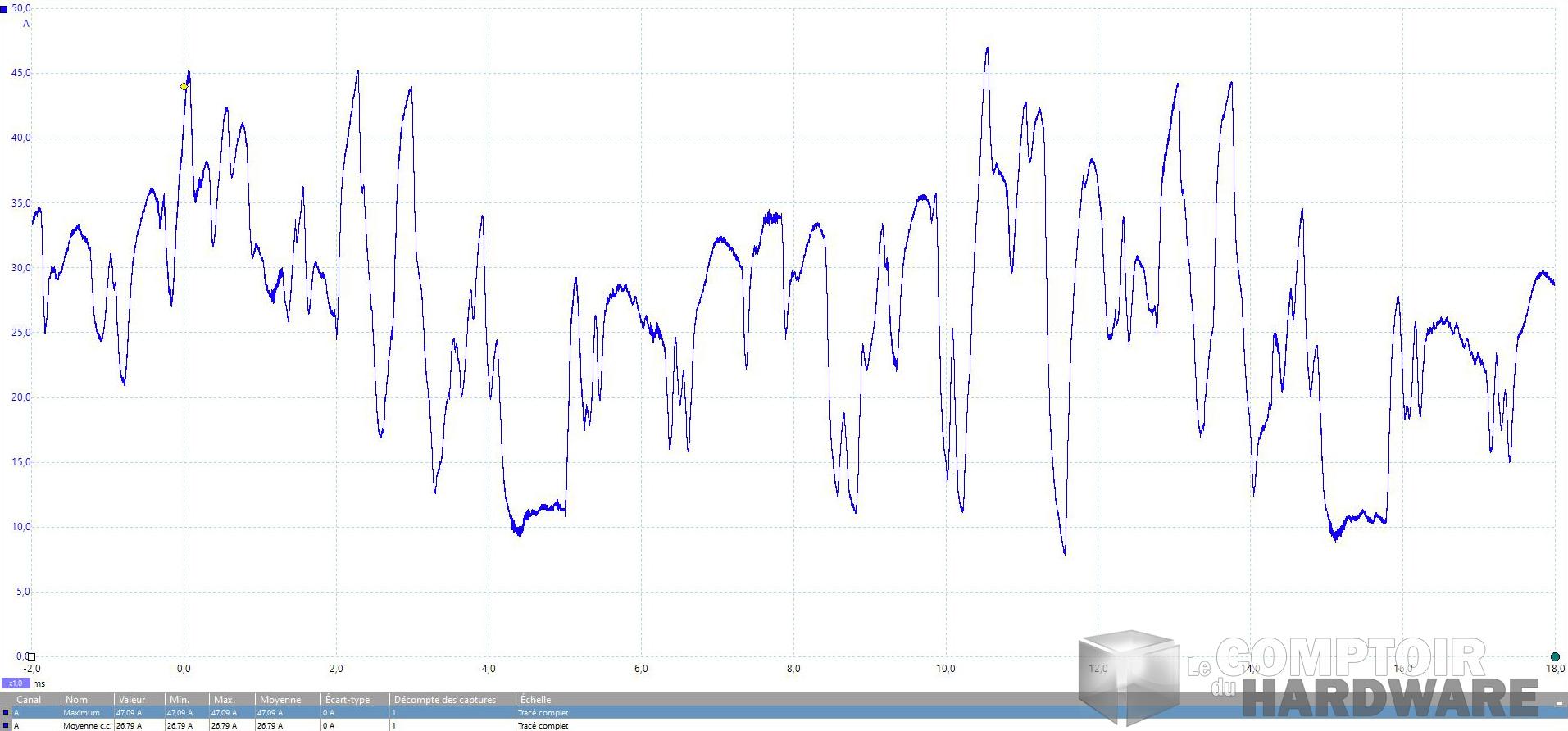Click the ms time unit label
Screen dimensions: 1568x731
[x=39, y=683]
